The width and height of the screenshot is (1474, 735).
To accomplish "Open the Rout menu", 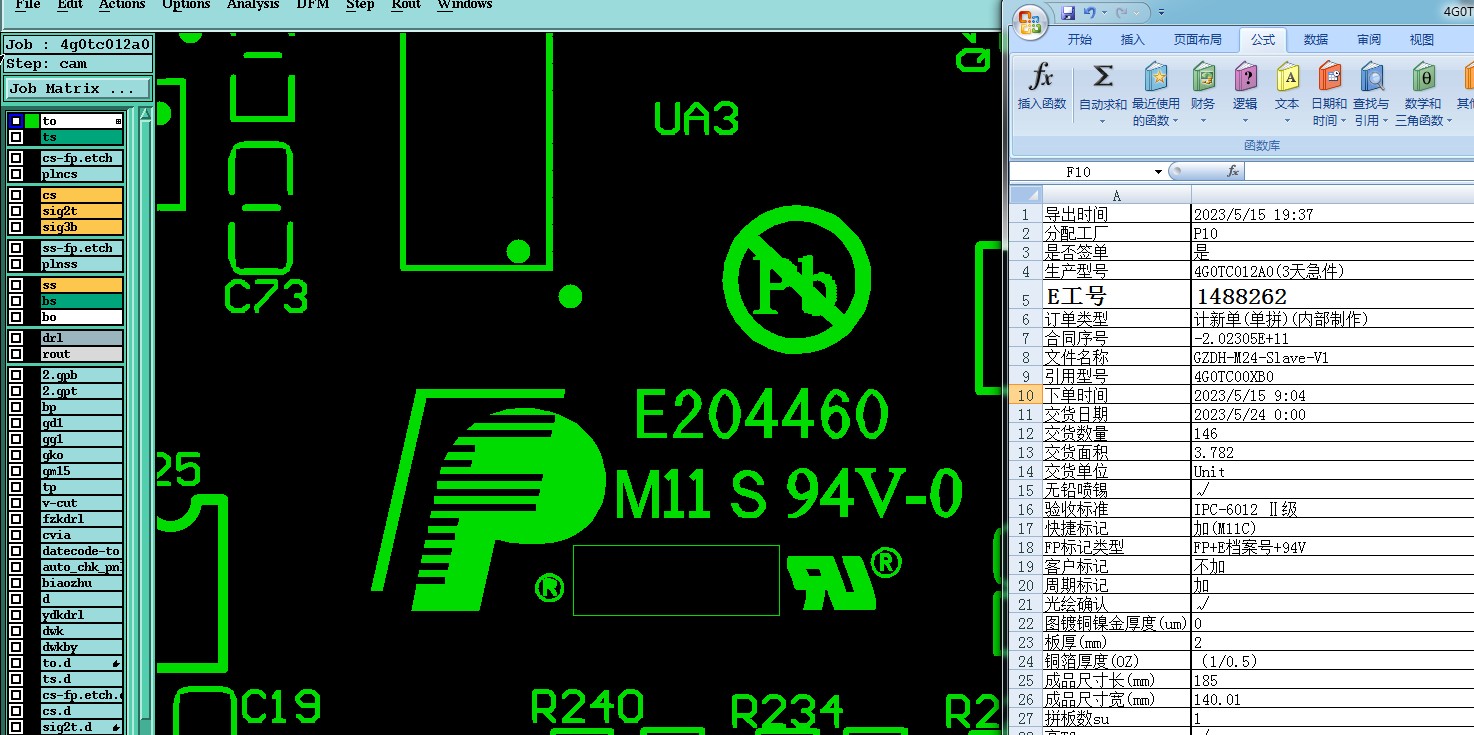I will (x=406, y=5).
